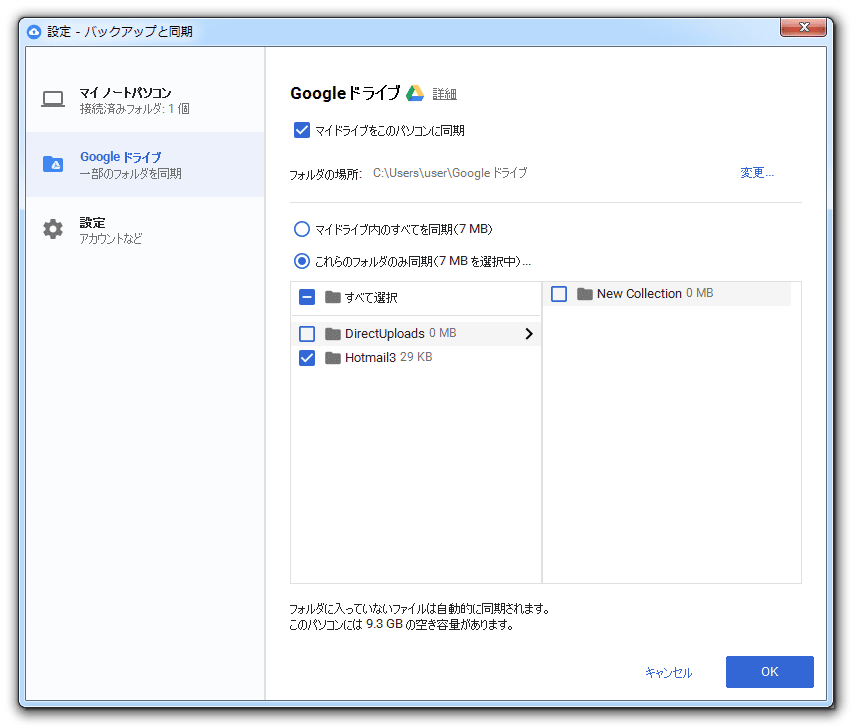Click the 29 KB size text
The image size is (854, 728).
(x=416, y=357)
